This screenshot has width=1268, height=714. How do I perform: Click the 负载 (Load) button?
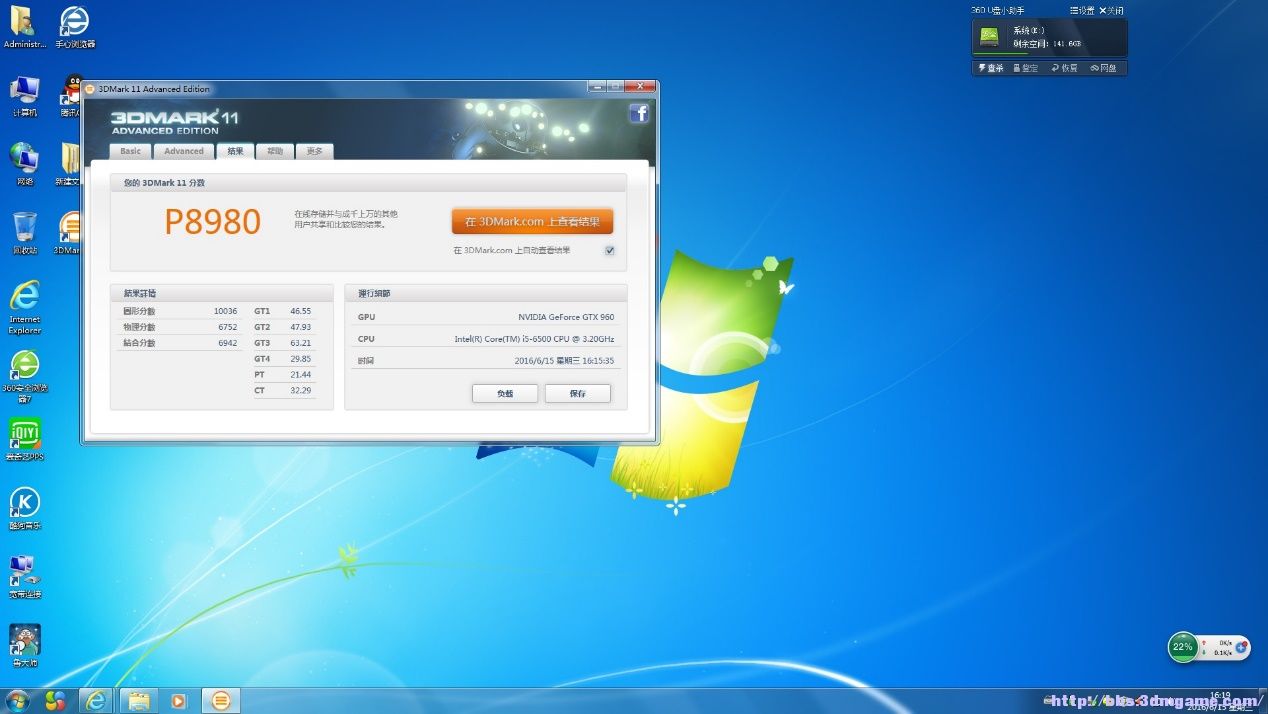pos(505,394)
